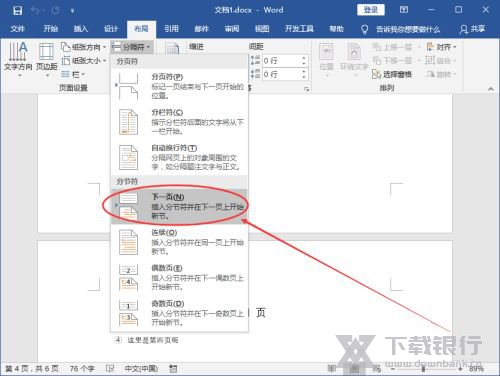This screenshot has height=376, width=500.
Task: Switch to the 插入 tab
Action: pyautogui.click(x=81, y=29)
